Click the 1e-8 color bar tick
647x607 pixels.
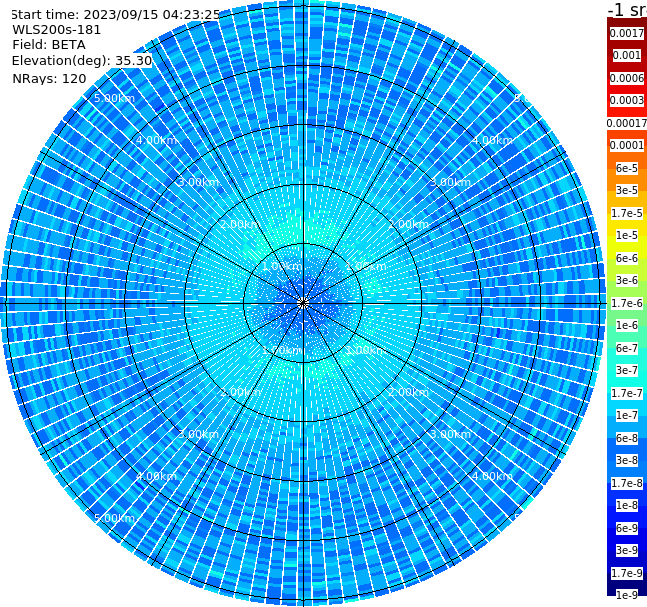[x=627, y=505]
